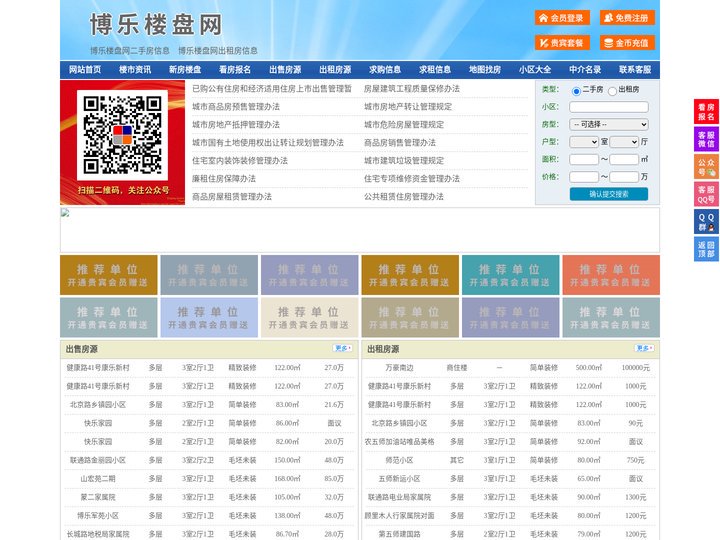Viewport: 720px width, 540px height.
Task: Click 博乐楼盘网出租房信息 header link
Action: click(218, 51)
